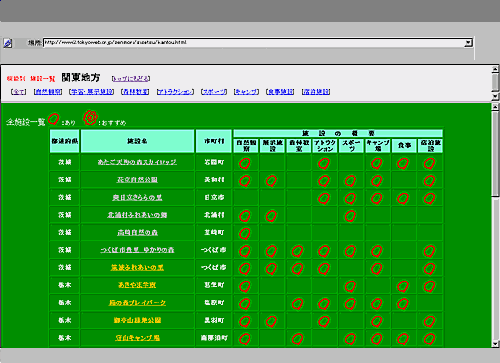Open the プレイパーク facility link in 塩原町 row
500x363 pixels.
(x=137, y=303)
